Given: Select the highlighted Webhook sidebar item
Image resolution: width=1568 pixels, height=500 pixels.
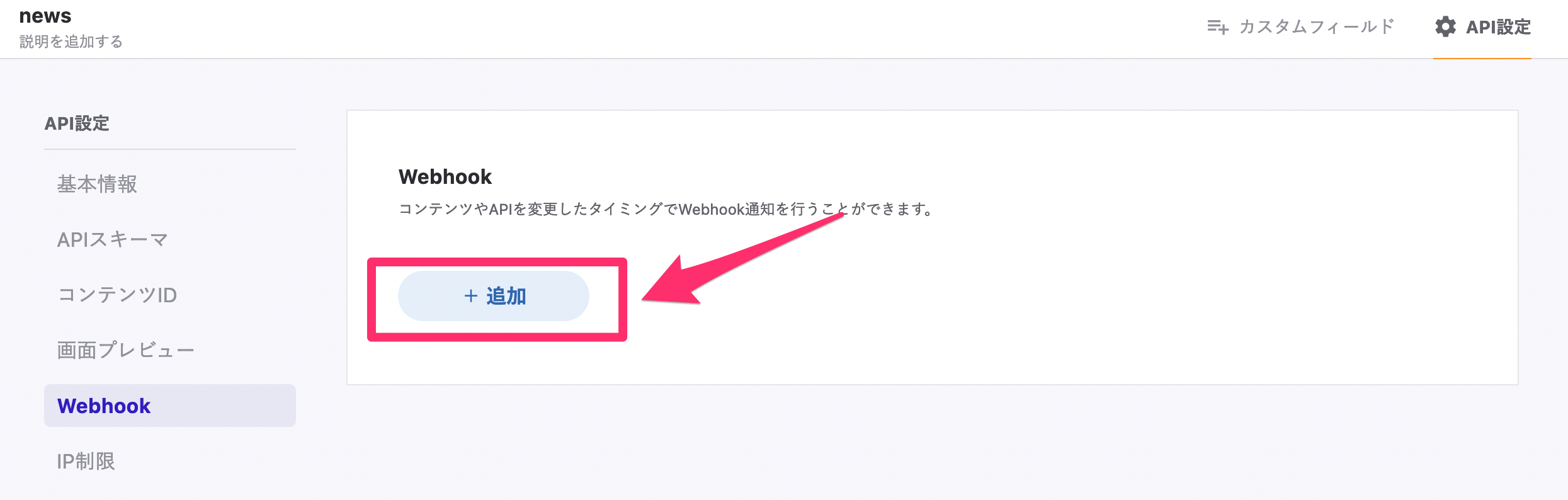Looking at the screenshot, I should [170, 406].
